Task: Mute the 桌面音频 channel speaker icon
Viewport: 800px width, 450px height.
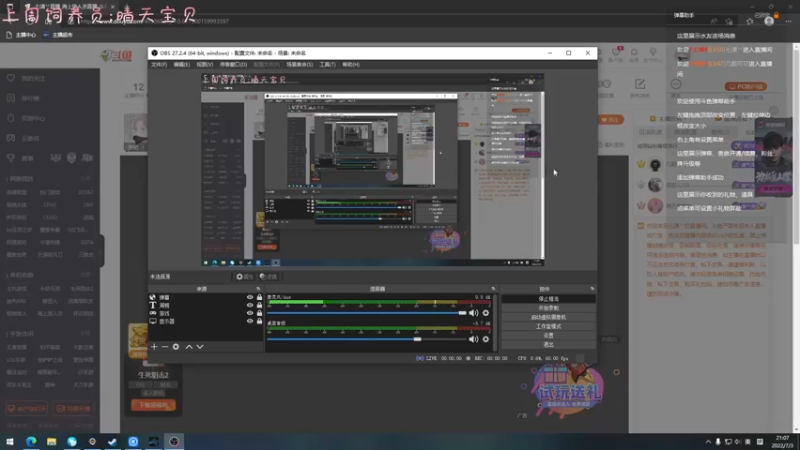Action: tap(473, 339)
